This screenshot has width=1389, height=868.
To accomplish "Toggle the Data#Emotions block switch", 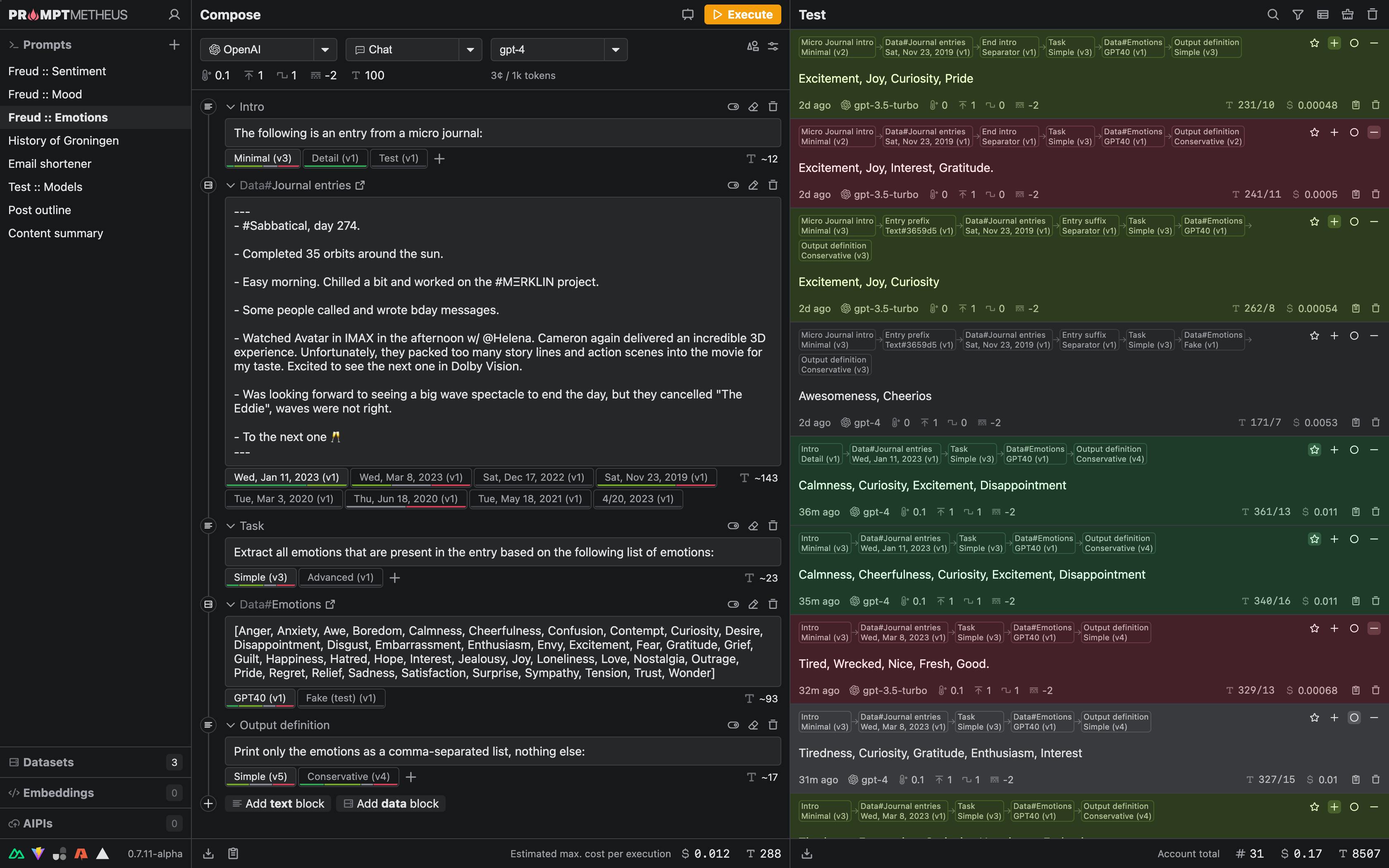I will [x=733, y=604].
